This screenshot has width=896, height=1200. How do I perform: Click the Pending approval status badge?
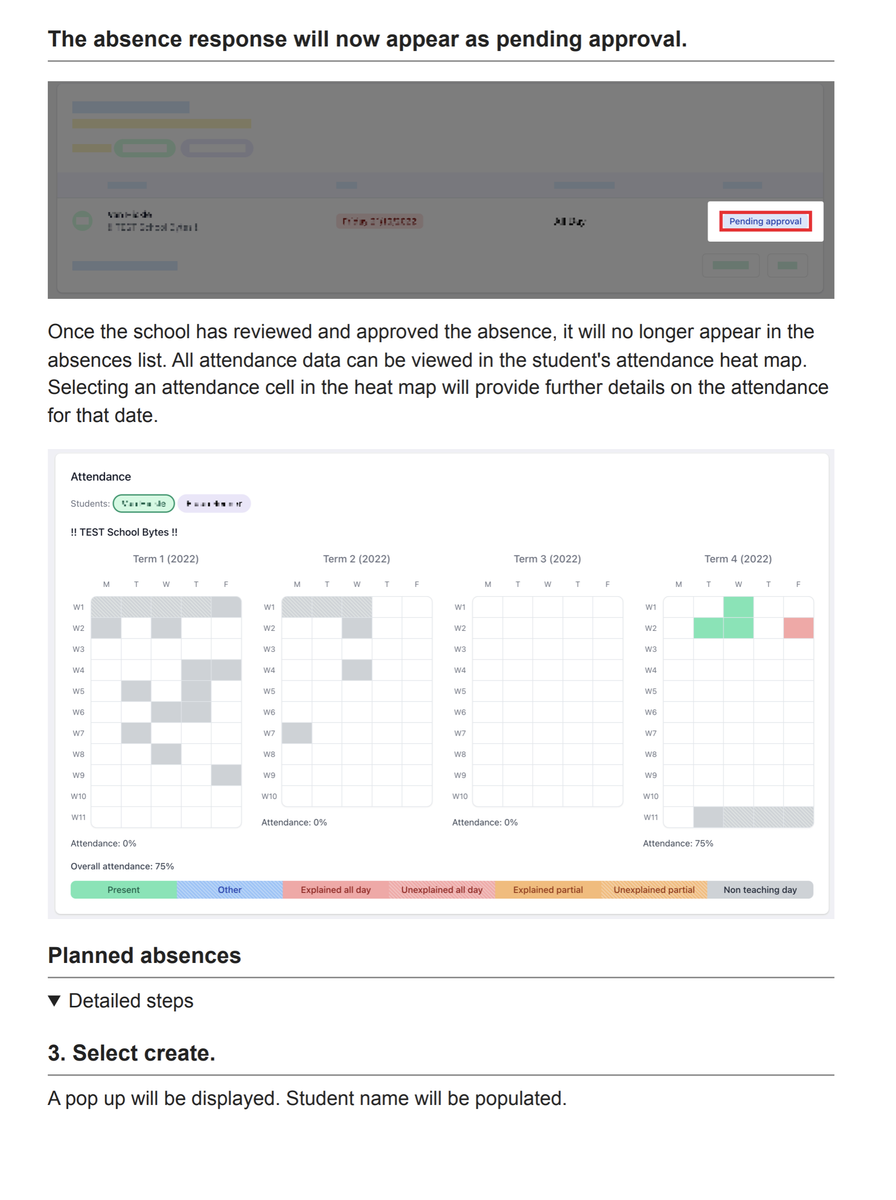click(x=765, y=221)
